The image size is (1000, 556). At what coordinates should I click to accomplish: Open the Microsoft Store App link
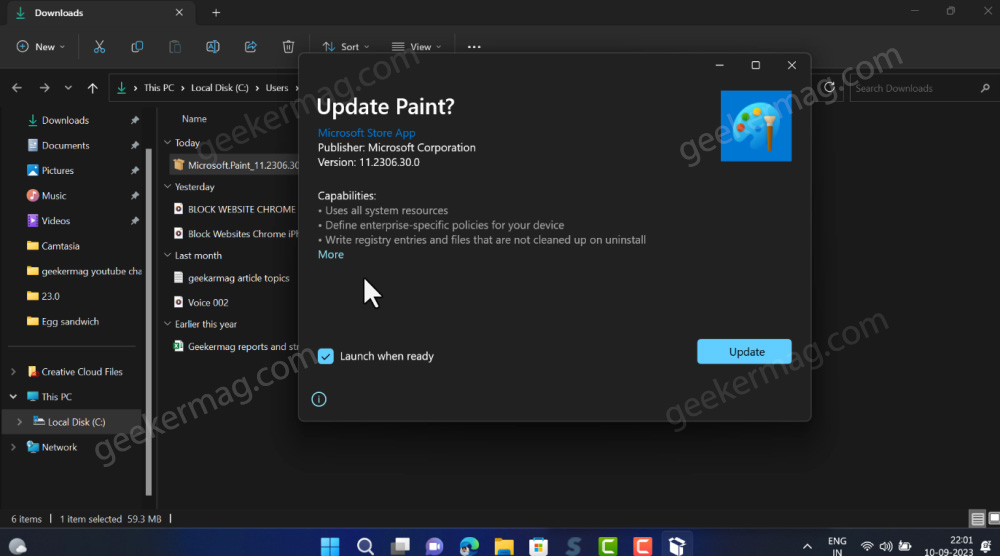367,133
